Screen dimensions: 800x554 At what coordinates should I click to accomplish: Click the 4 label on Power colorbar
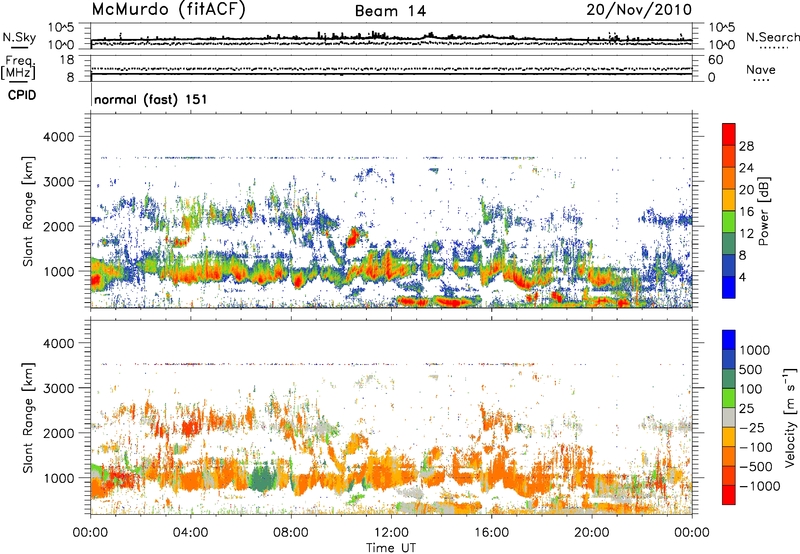(742, 277)
